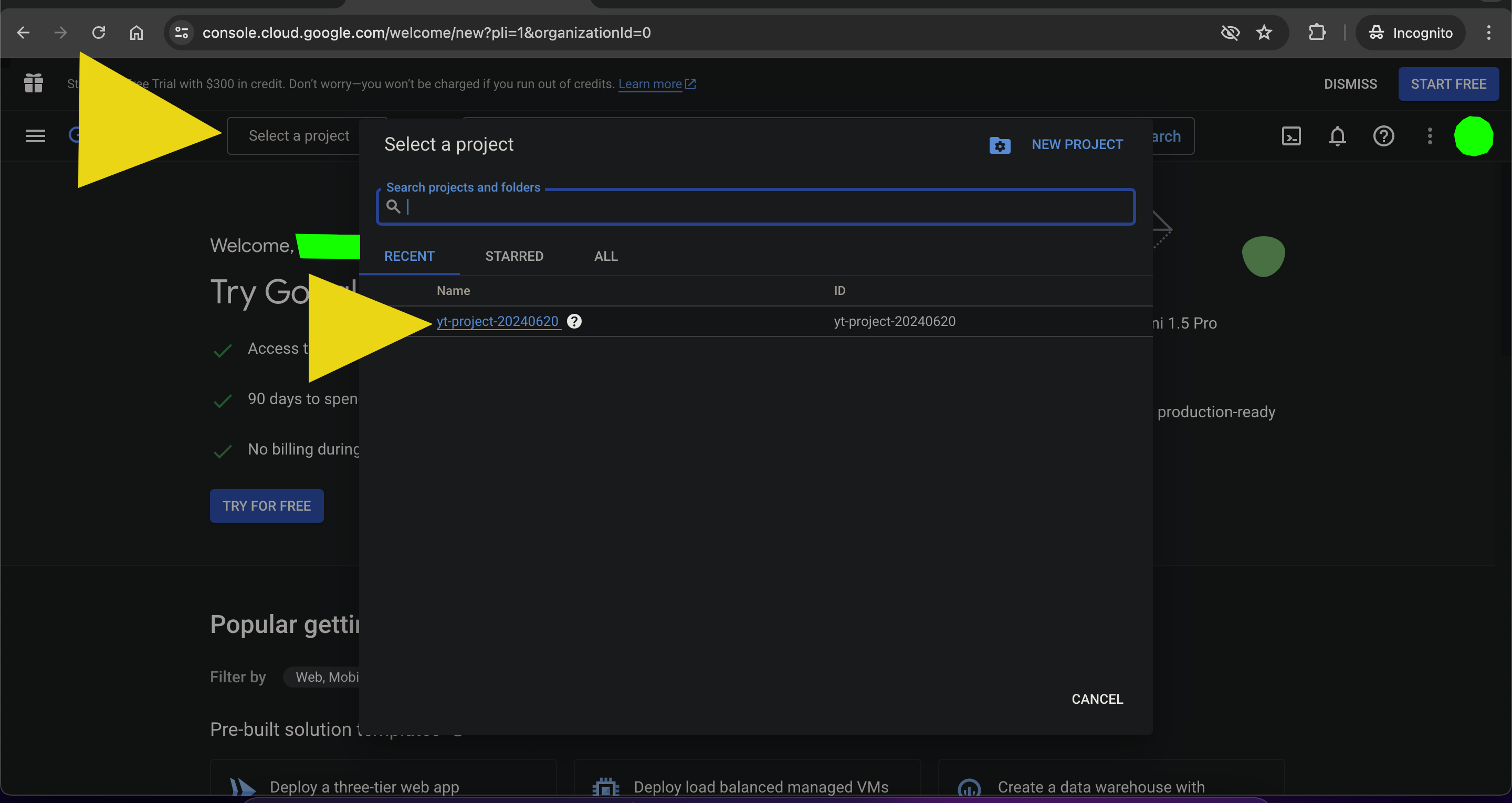Focus the Search projects and folders field
This screenshot has height=803, width=1512.
(x=755, y=207)
